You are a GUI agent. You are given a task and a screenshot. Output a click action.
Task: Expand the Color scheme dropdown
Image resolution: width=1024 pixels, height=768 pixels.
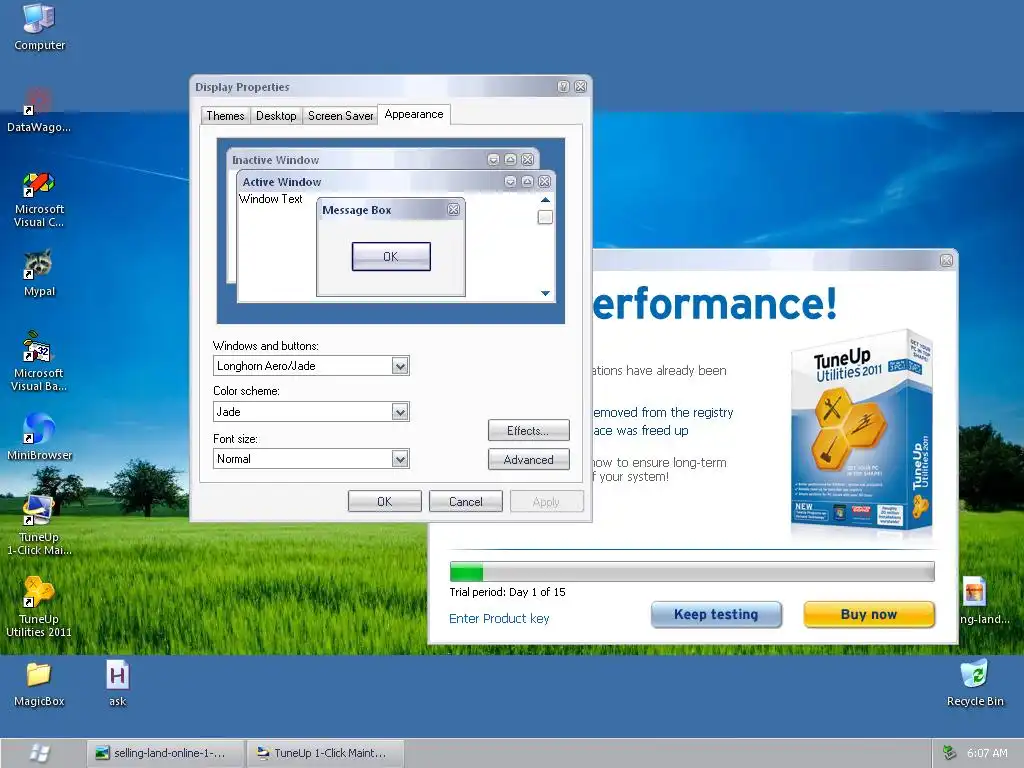(x=400, y=411)
